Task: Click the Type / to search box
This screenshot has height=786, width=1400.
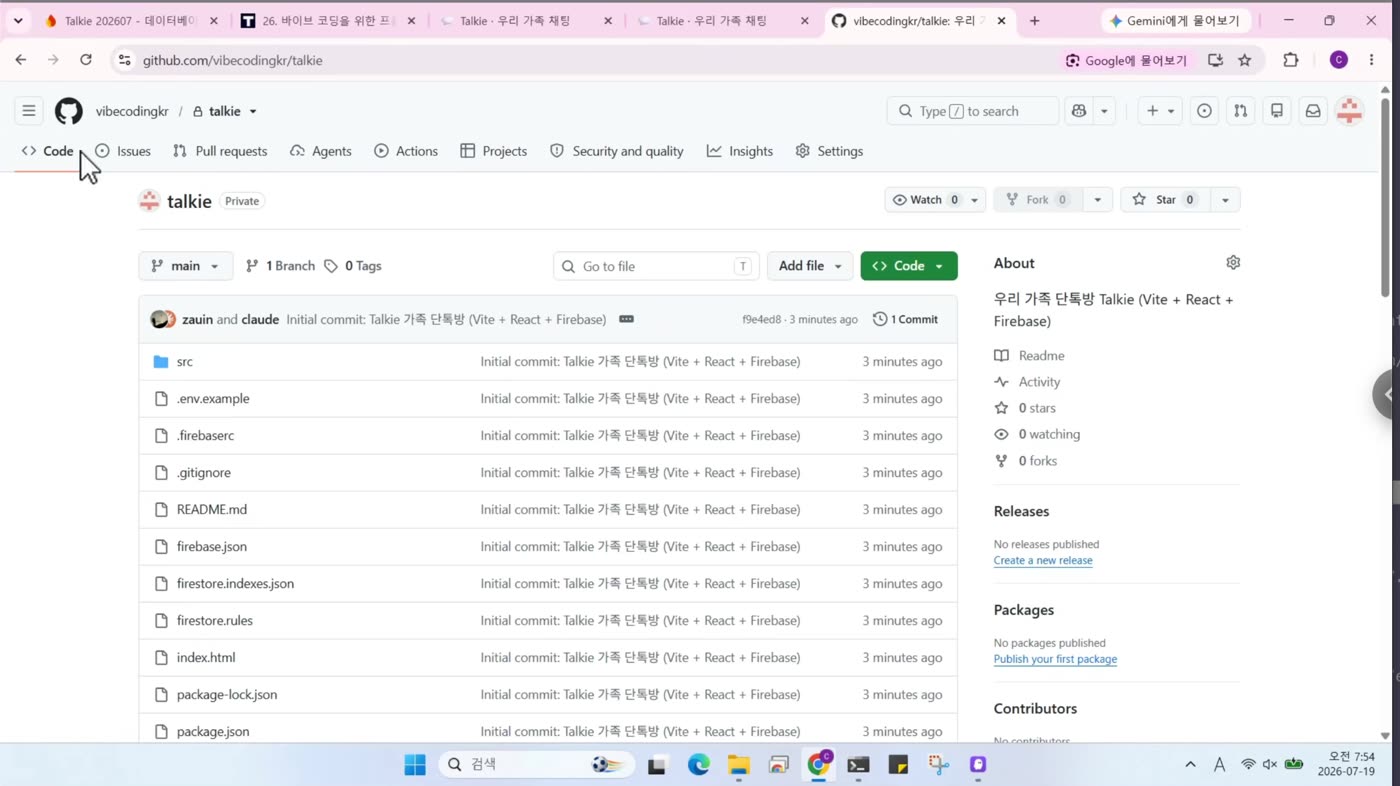Action: [972, 111]
